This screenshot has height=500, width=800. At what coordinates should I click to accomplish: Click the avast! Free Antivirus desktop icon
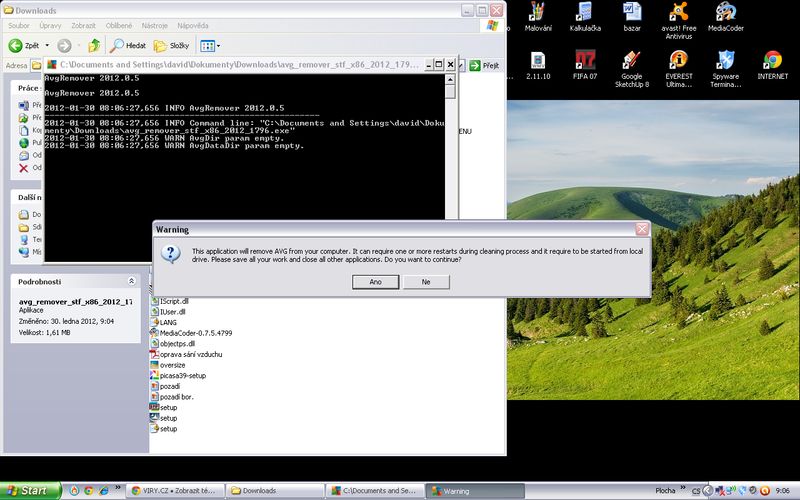(679, 20)
